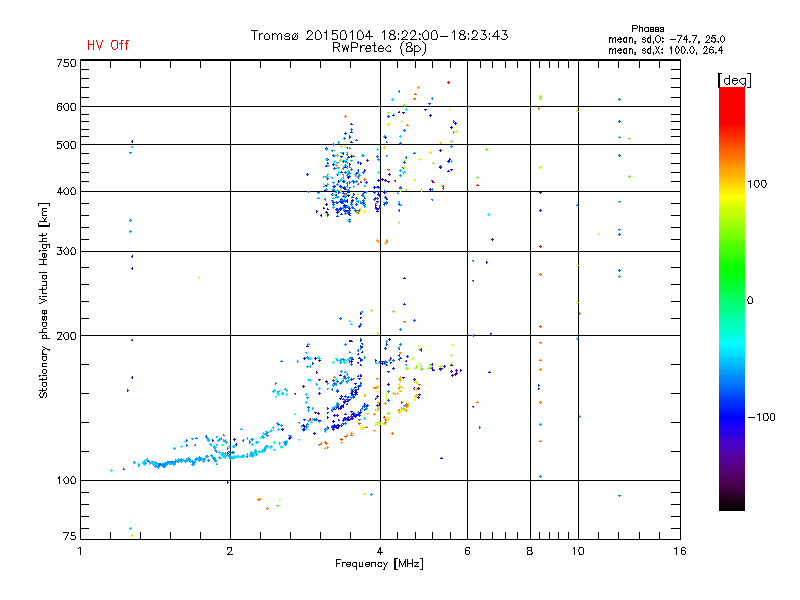Click the x-axis tick label '4'
Image resolution: width=800 pixels, height=600 pixels.
coord(380,551)
